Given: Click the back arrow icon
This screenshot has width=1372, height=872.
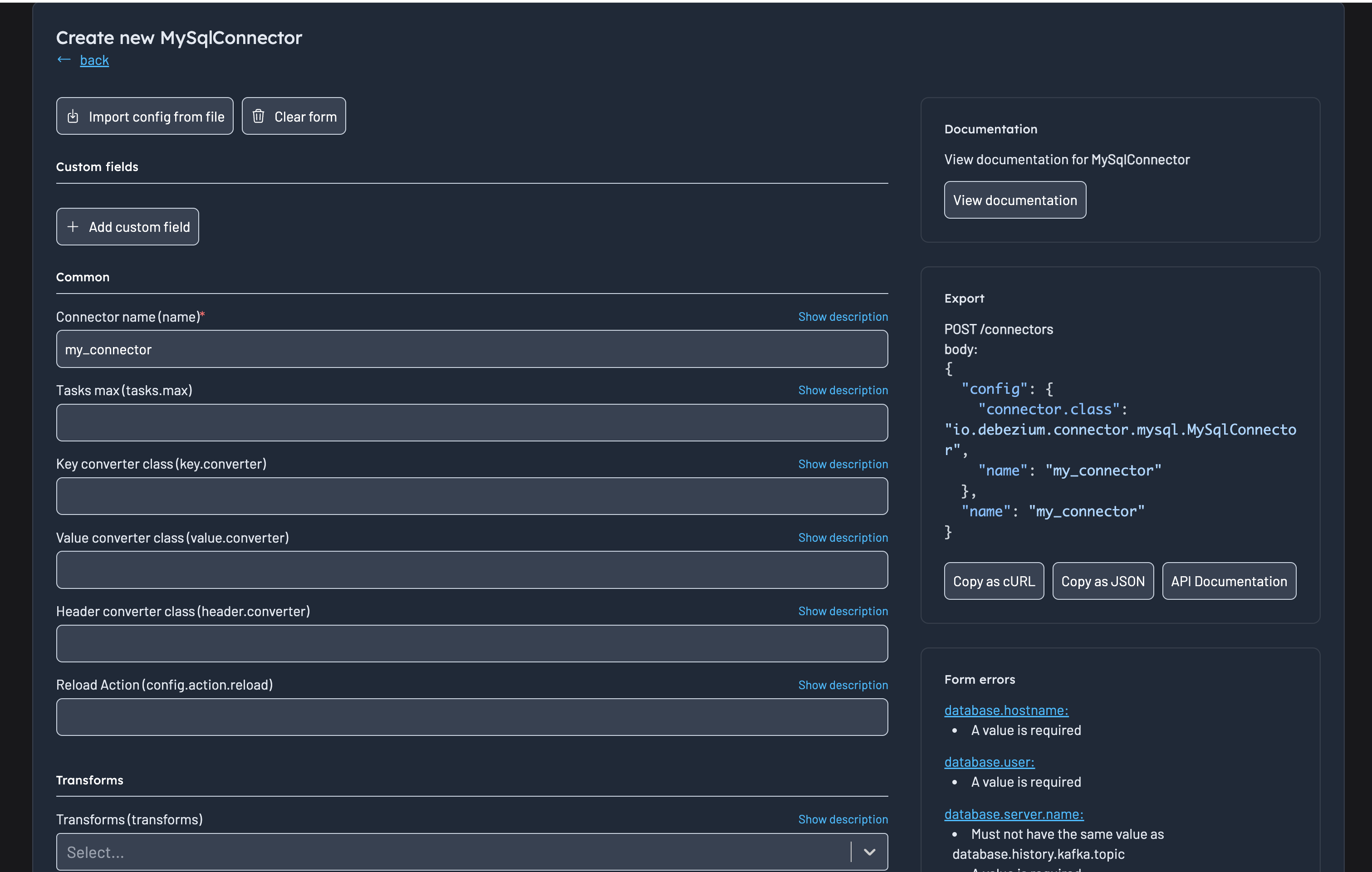Looking at the screenshot, I should [x=64, y=59].
